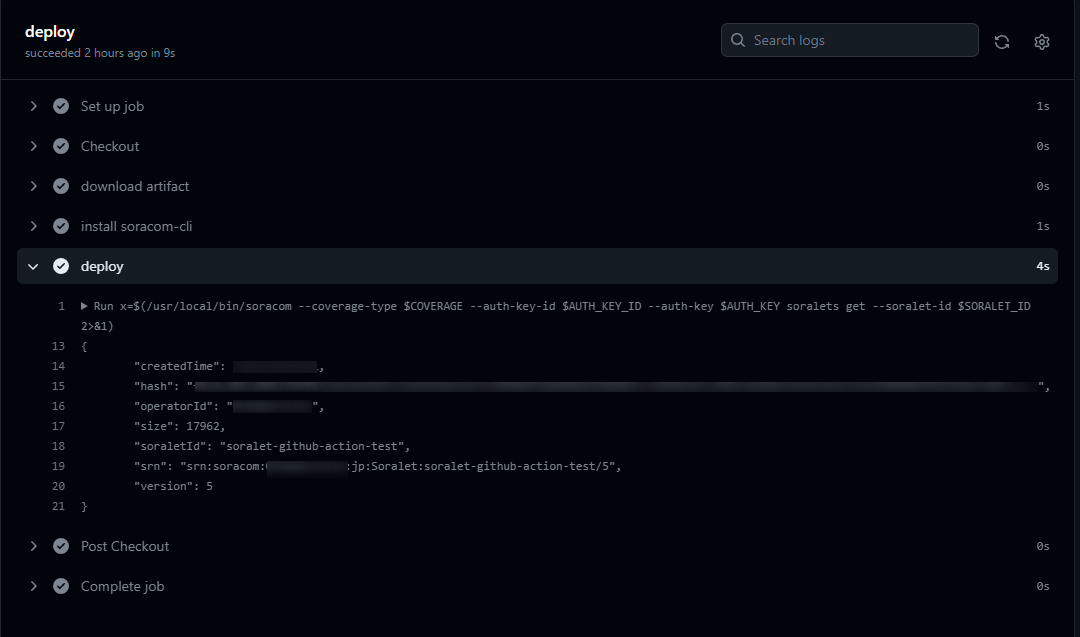Refresh the workflow log view
The width and height of the screenshot is (1080, 637).
click(x=1001, y=41)
